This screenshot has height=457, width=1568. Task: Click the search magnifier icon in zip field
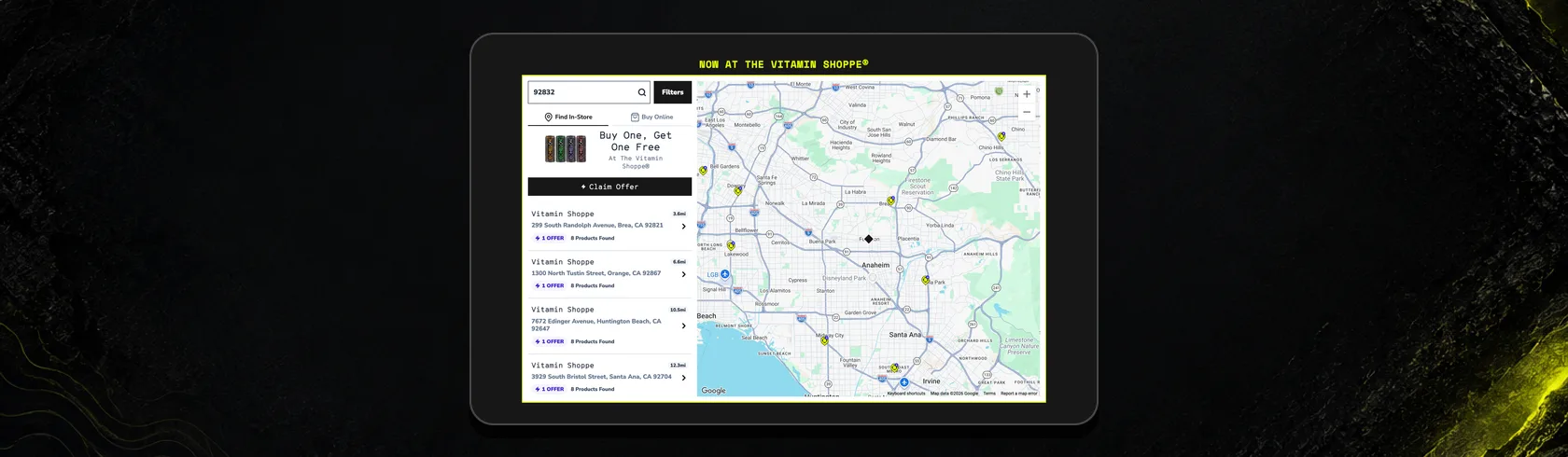click(x=641, y=92)
